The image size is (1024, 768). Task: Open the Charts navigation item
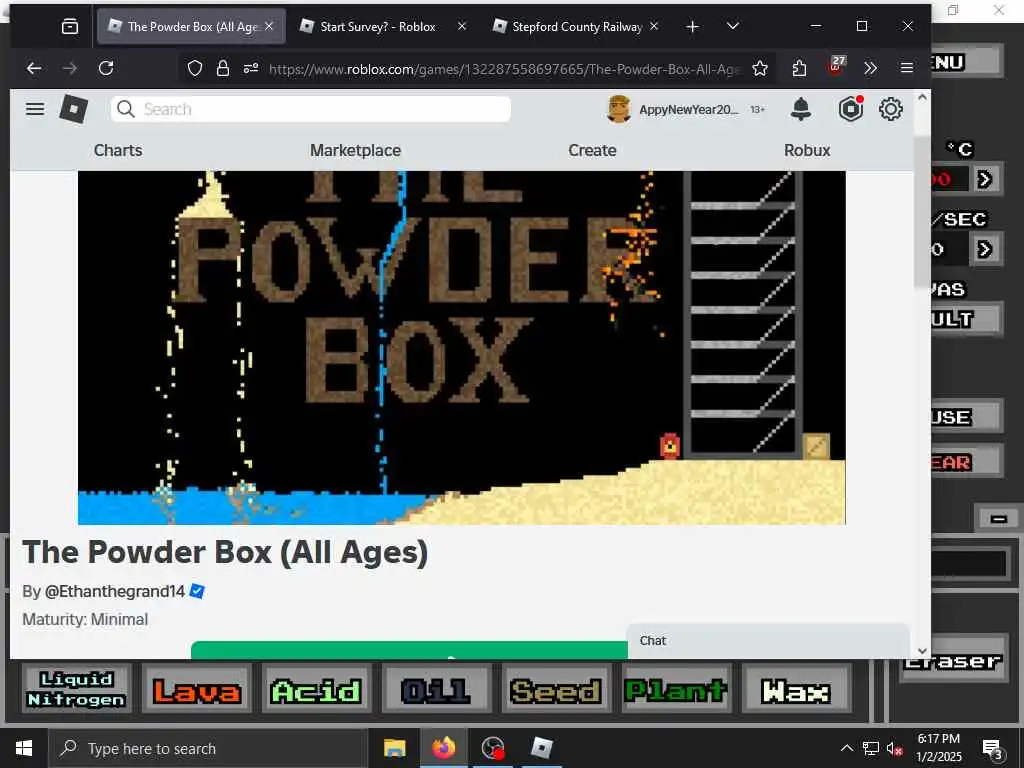[x=118, y=150]
